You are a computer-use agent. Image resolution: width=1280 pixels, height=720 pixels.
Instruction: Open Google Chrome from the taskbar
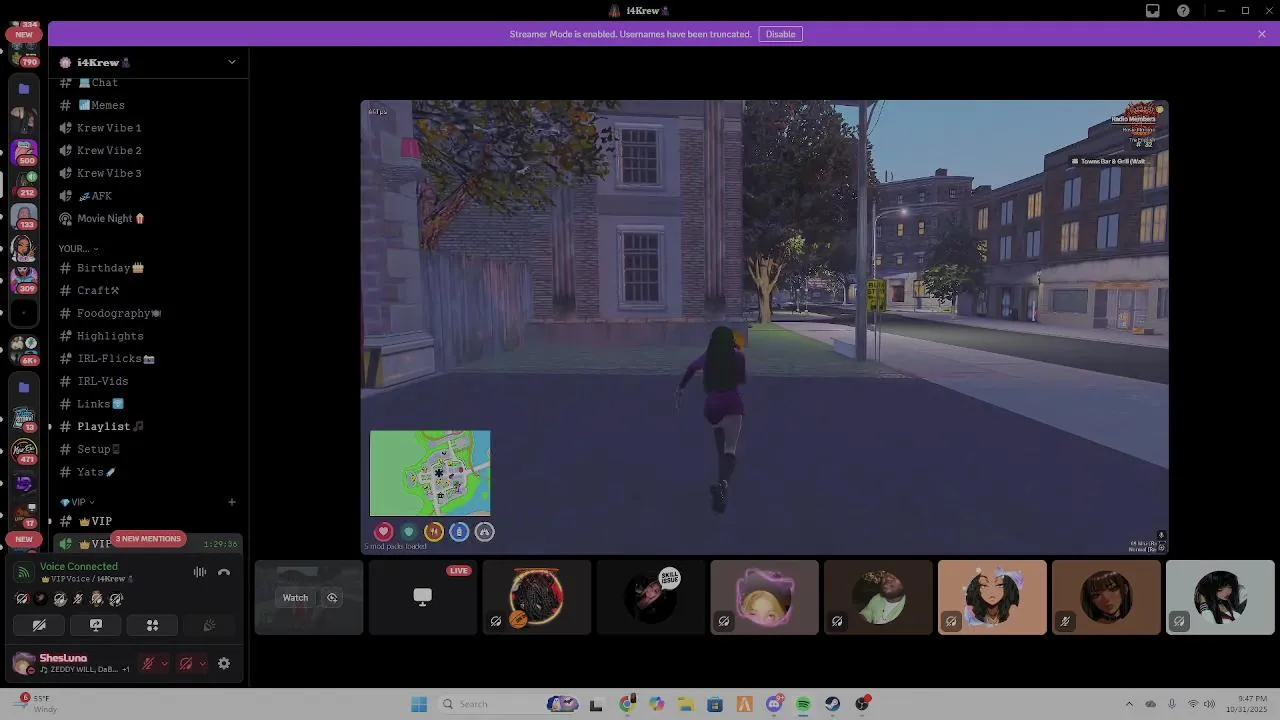click(626, 704)
